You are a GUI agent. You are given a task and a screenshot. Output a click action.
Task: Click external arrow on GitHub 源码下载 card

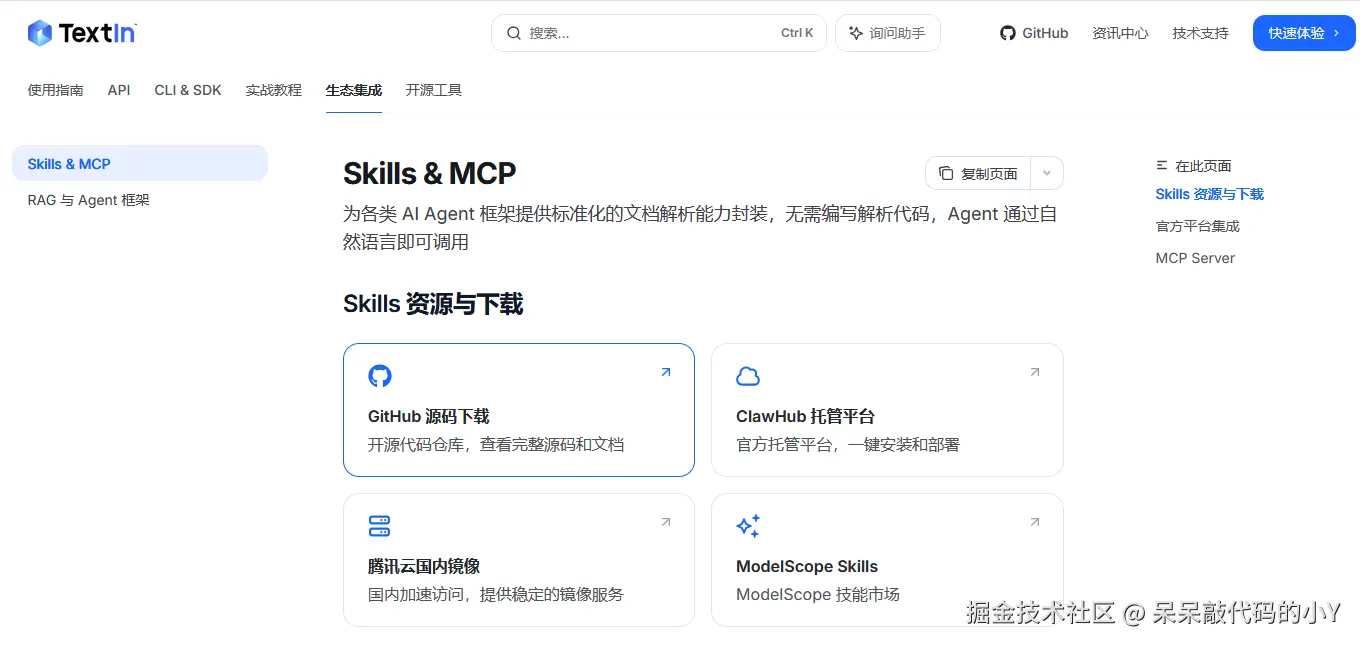click(x=666, y=372)
